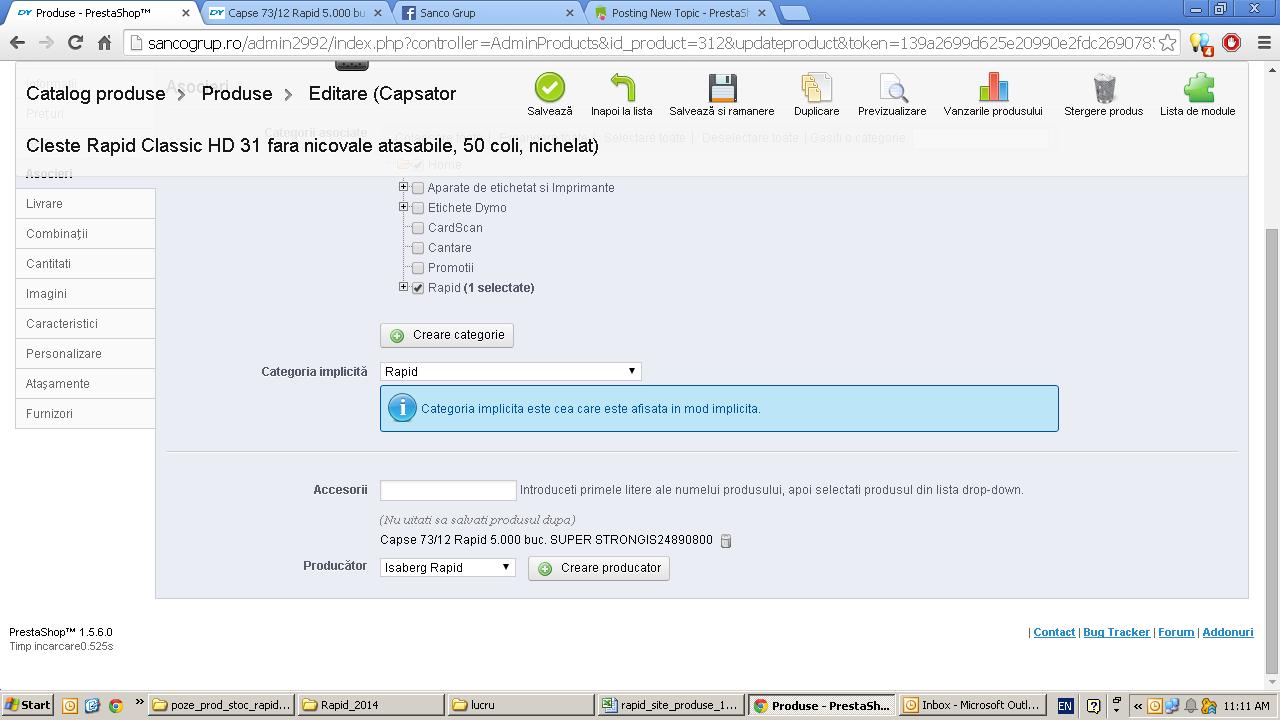Open the Livrare tab
The image size is (1280, 720).
coord(85,204)
